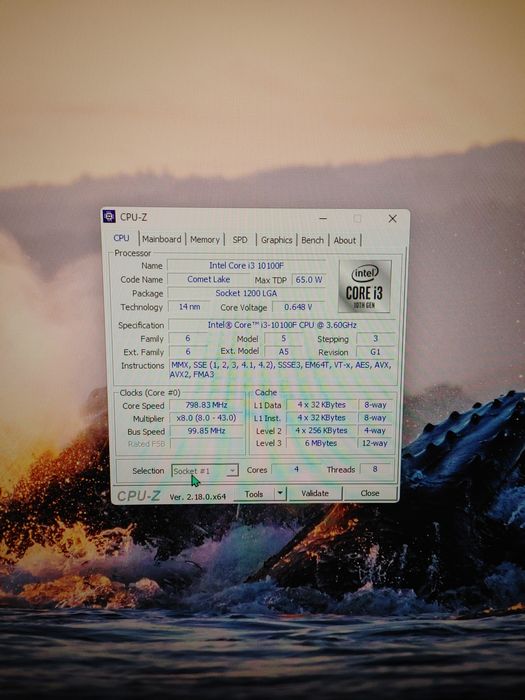Click the Package value 'Socket 1200 LGA'
This screenshot has width=525, height=700.
tap(246, 293)
